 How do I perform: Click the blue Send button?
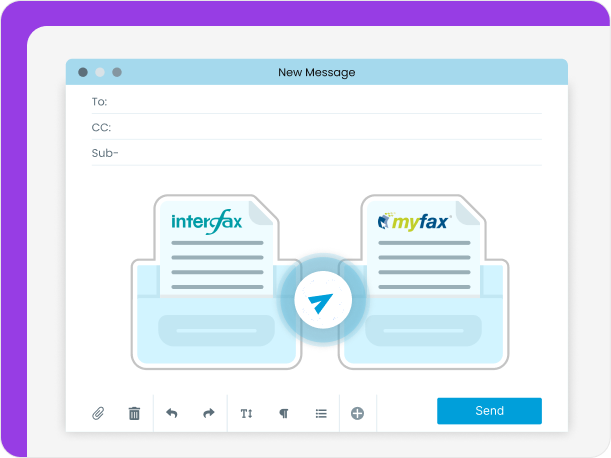pos(489,411)
